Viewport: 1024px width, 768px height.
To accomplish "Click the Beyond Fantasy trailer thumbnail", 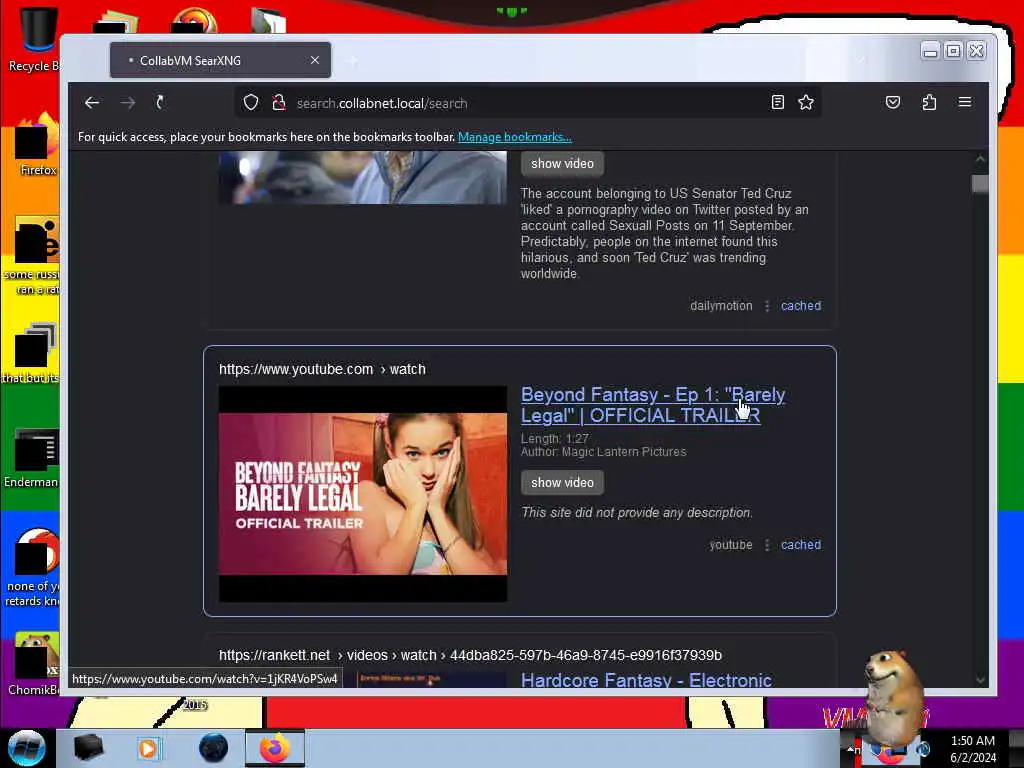I will 362,494.
